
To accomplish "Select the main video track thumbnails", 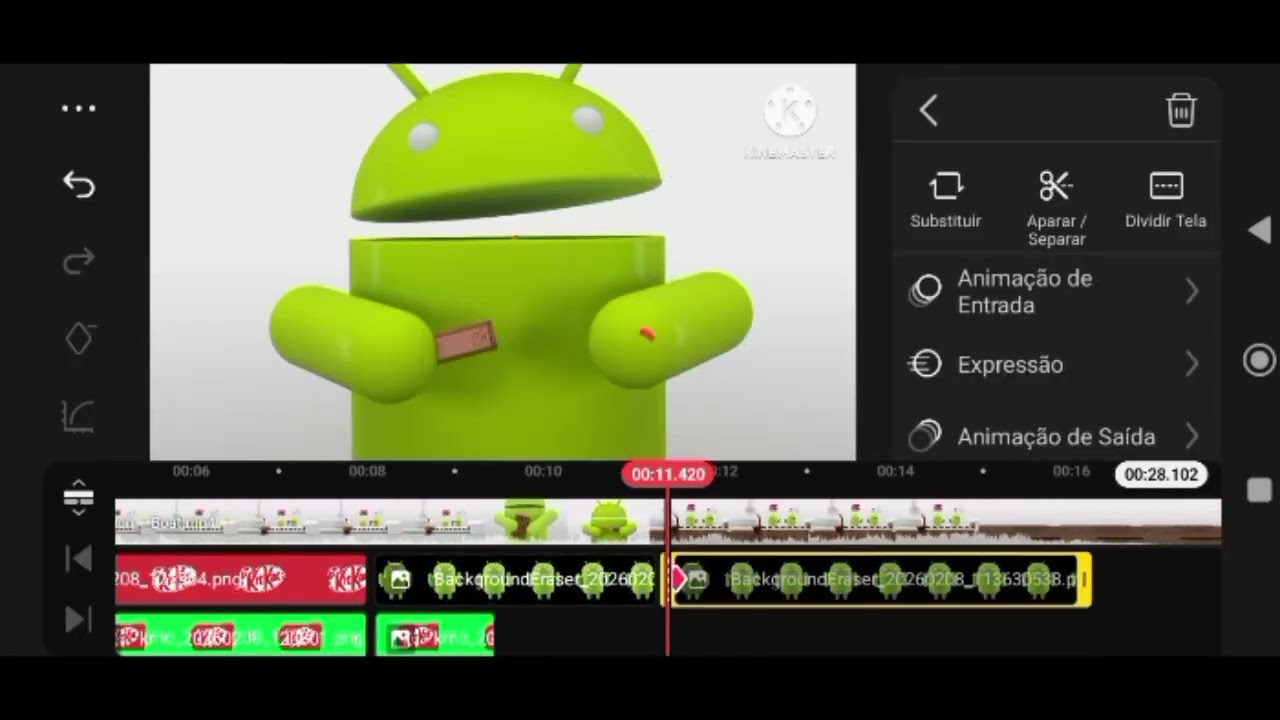I will (x=668, y=522).
